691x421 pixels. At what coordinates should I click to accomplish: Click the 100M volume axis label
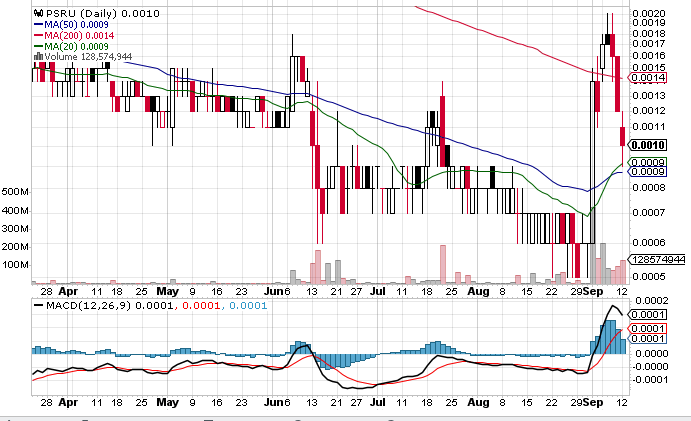(x=15, y=265)
